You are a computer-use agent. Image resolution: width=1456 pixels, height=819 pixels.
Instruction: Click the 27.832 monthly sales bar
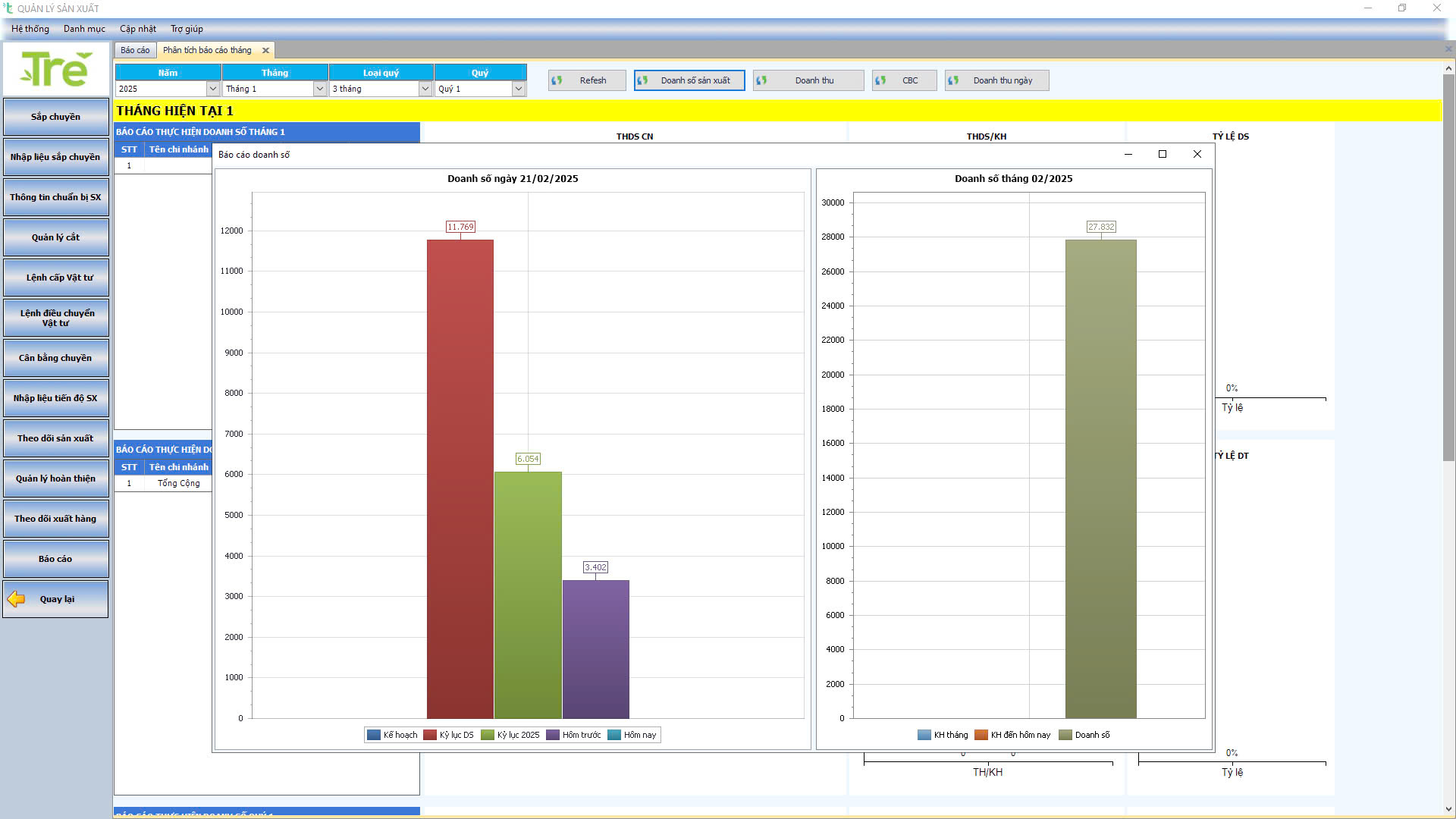point(1101,479)
